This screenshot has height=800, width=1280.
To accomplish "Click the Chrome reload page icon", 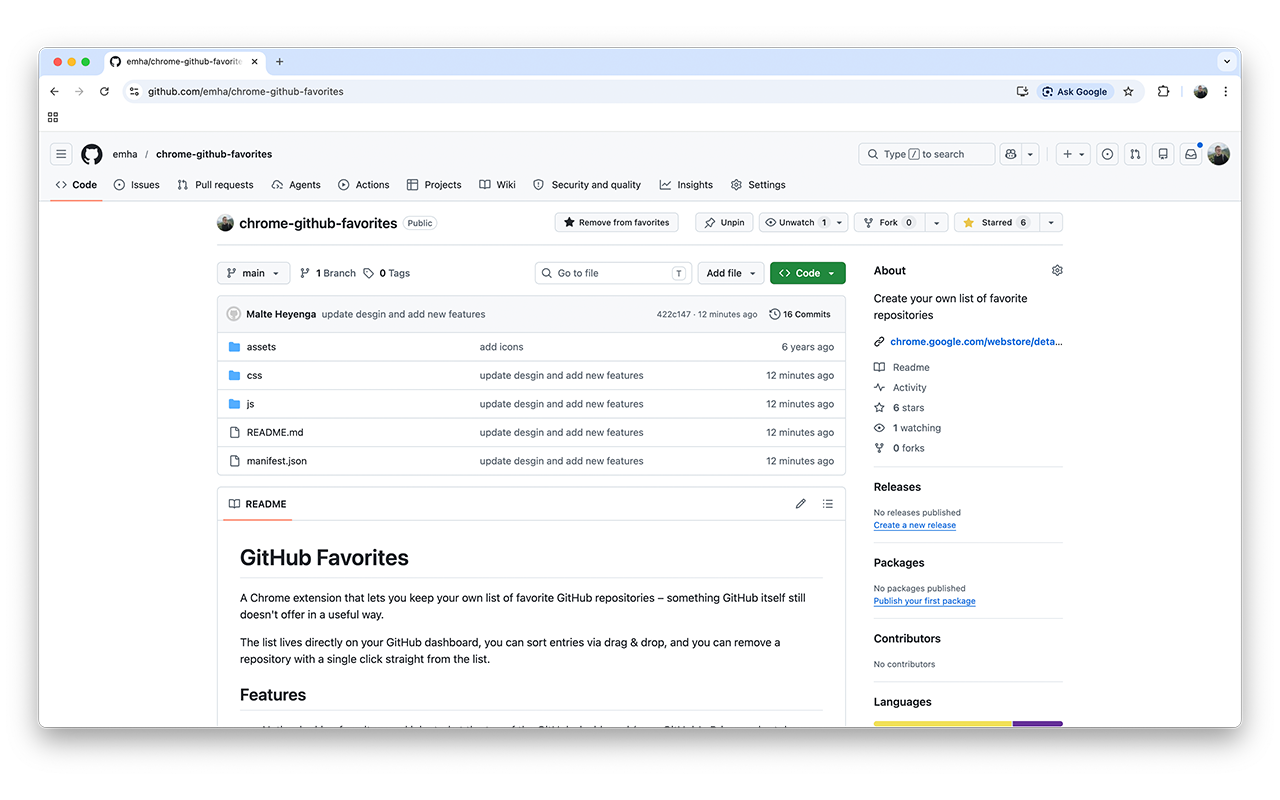I will tap(104, 91).
